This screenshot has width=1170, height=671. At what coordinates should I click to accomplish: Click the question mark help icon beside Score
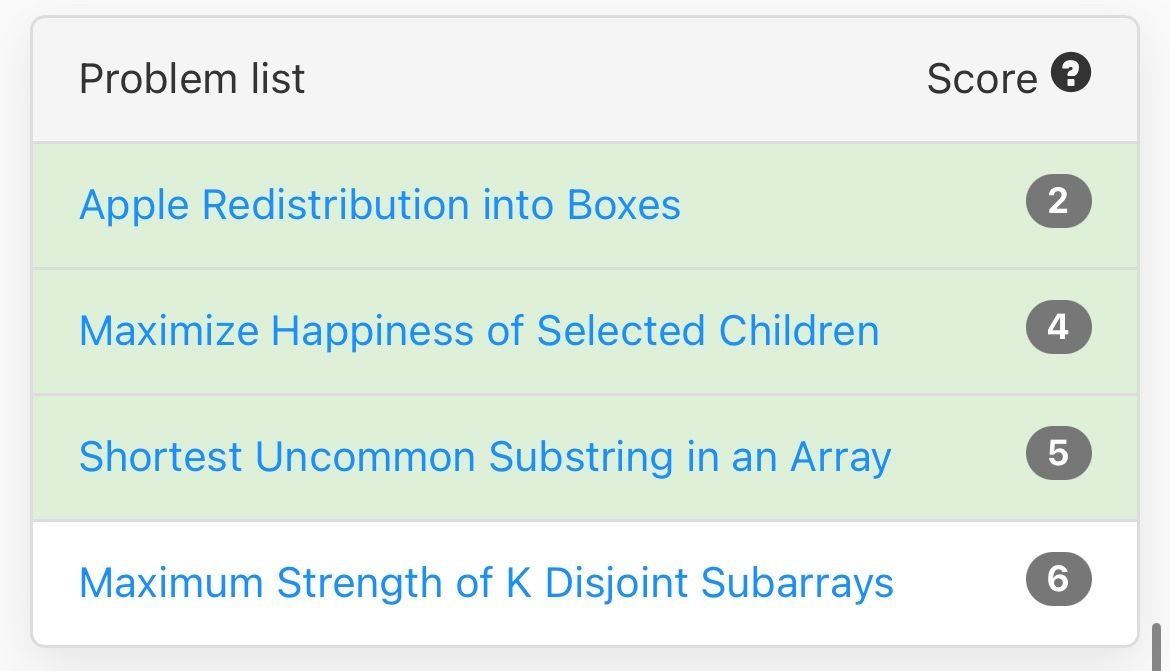1071,72
